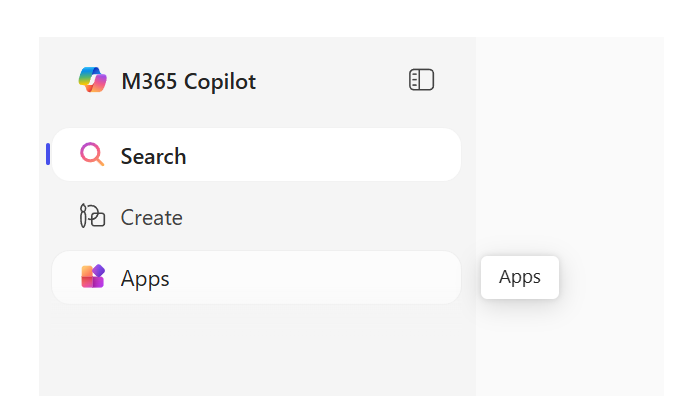Open the Search navigation item

(x=257, y=154)
